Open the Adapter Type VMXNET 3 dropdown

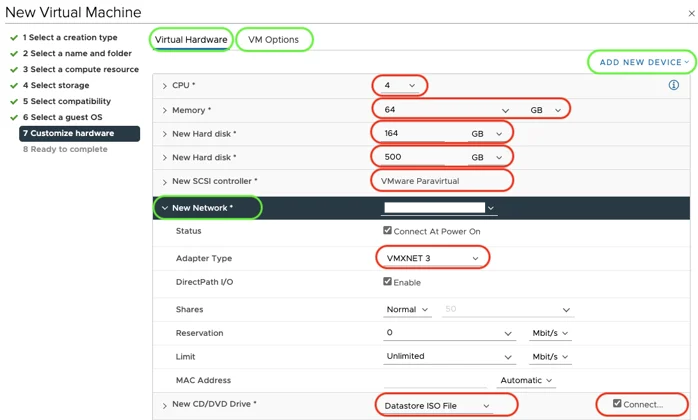(432, 258)
